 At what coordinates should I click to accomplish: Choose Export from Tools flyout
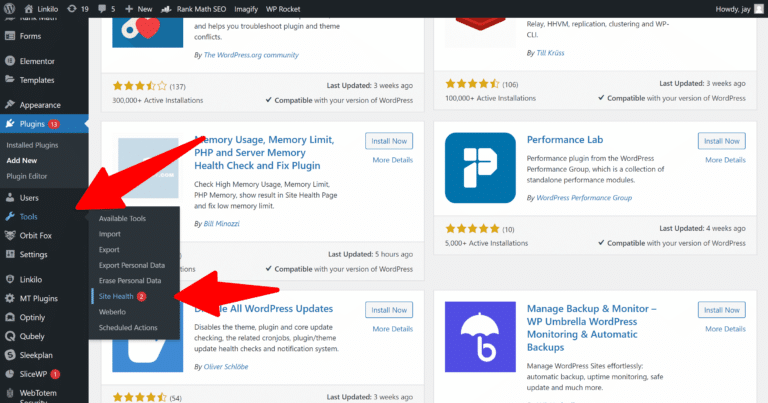pyautogui.click(x=109, y=250)
